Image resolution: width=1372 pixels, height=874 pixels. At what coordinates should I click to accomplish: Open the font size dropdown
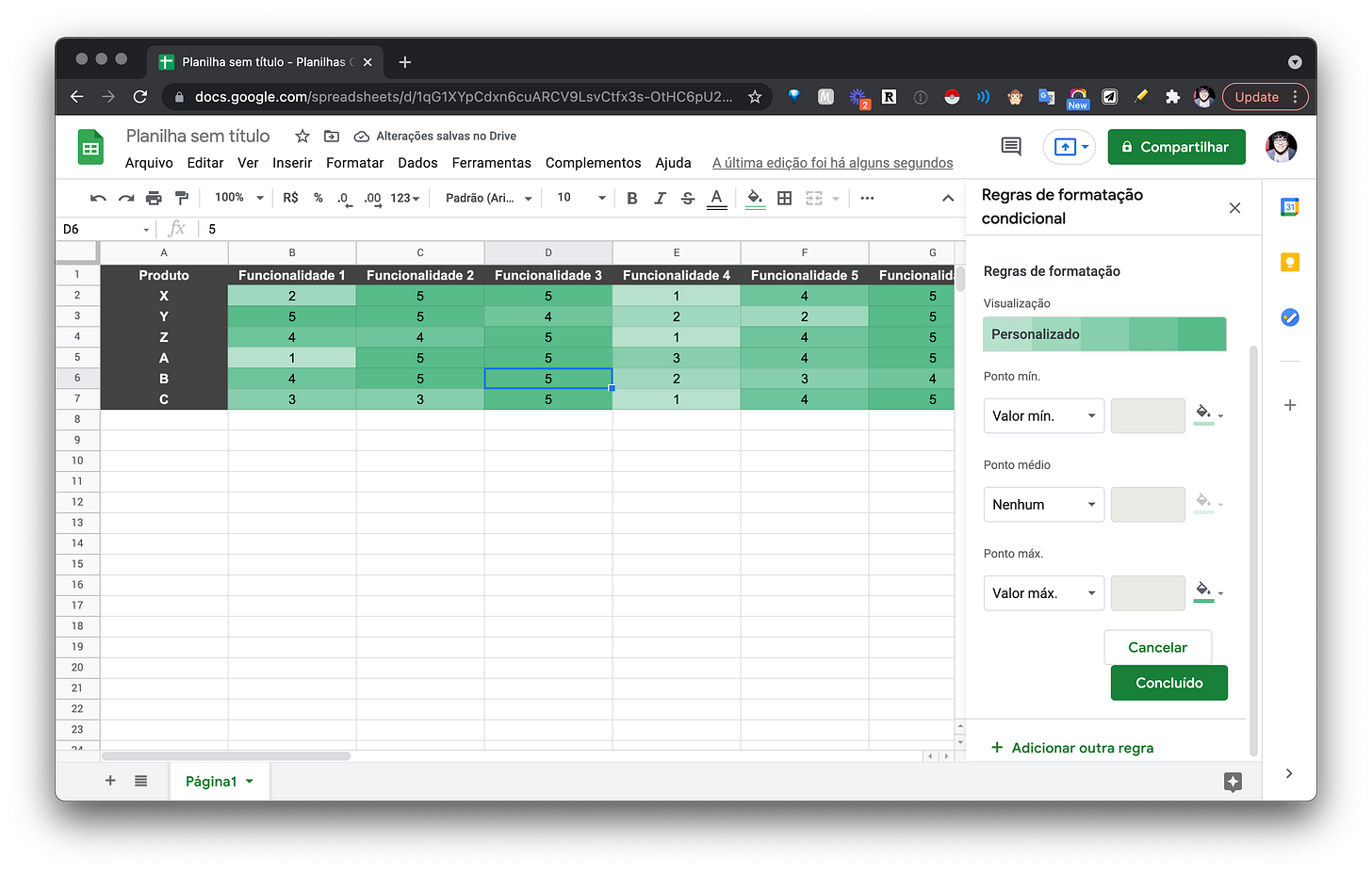579,198
